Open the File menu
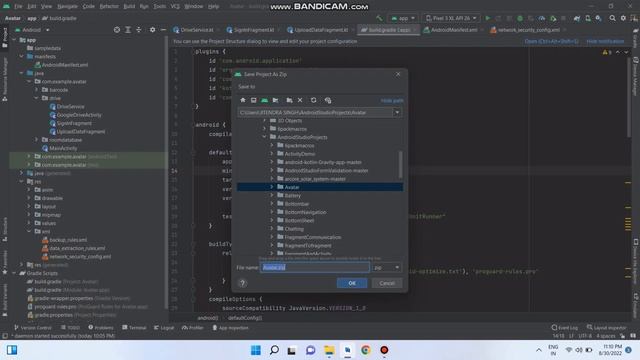This screenshot has width=640, height=360. 18,6
